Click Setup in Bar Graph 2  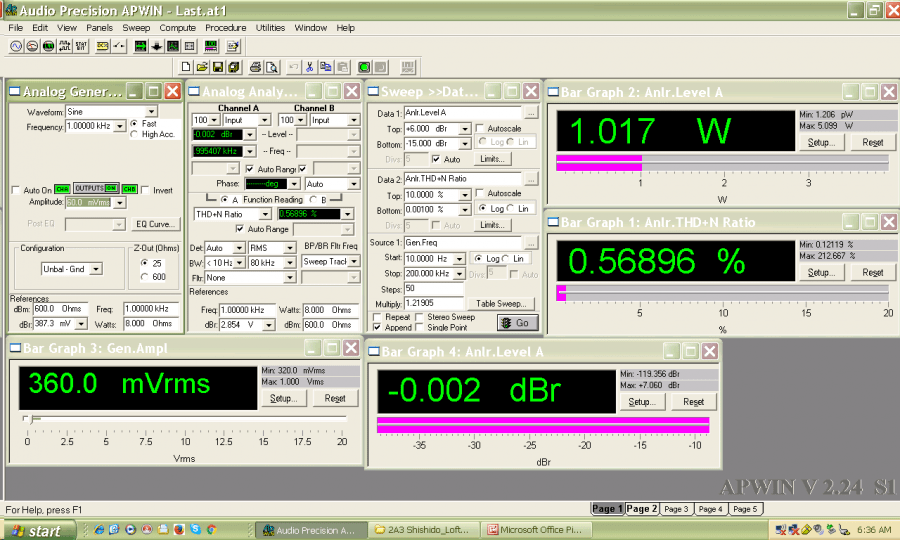(x=821, y=142)
